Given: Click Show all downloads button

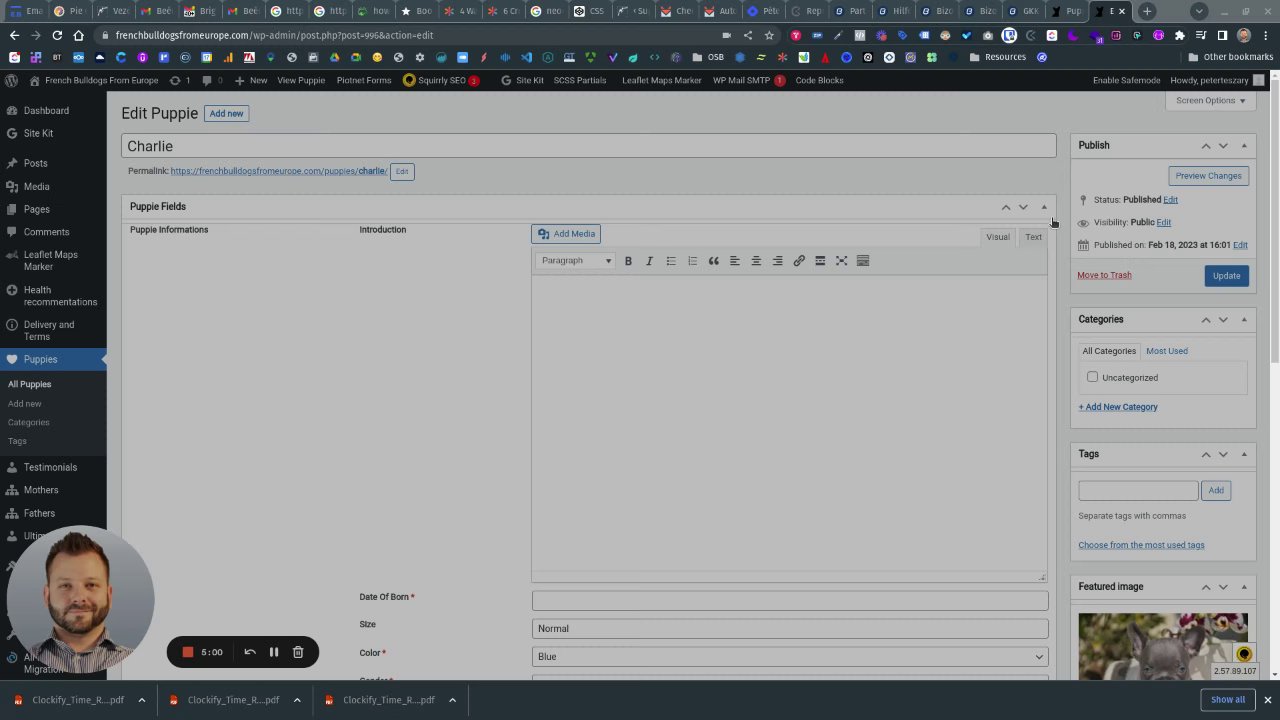Looking at the screenshot, I should point(1228,700).
